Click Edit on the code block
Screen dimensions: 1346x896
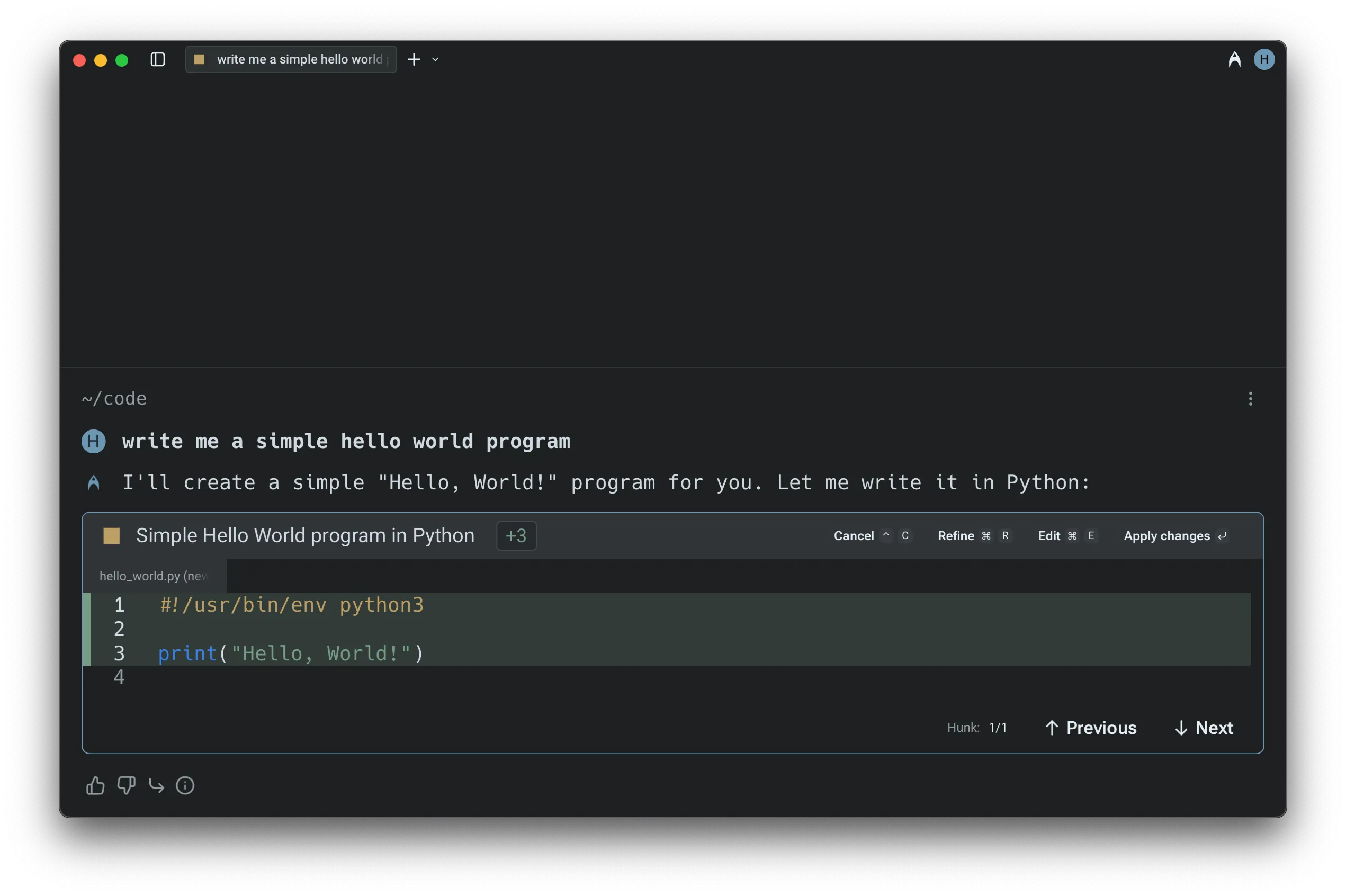(1050, 536)
